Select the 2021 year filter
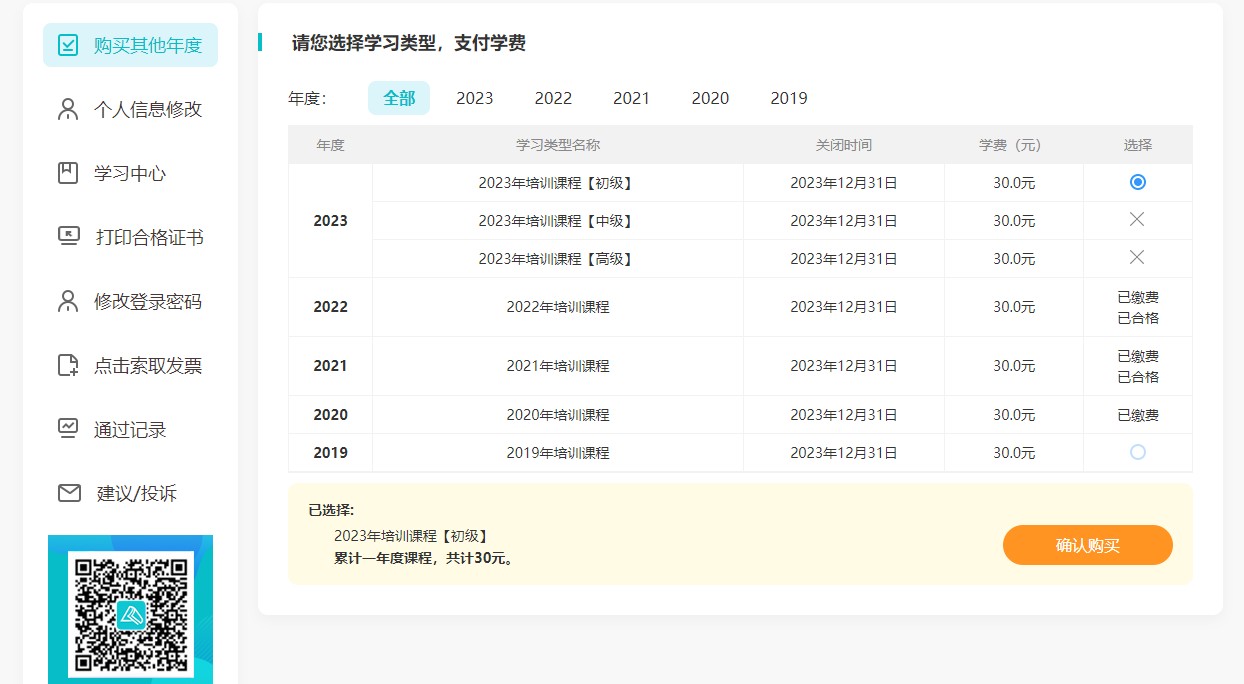Viewport: 1244px width, 684px height. point(631,97)
